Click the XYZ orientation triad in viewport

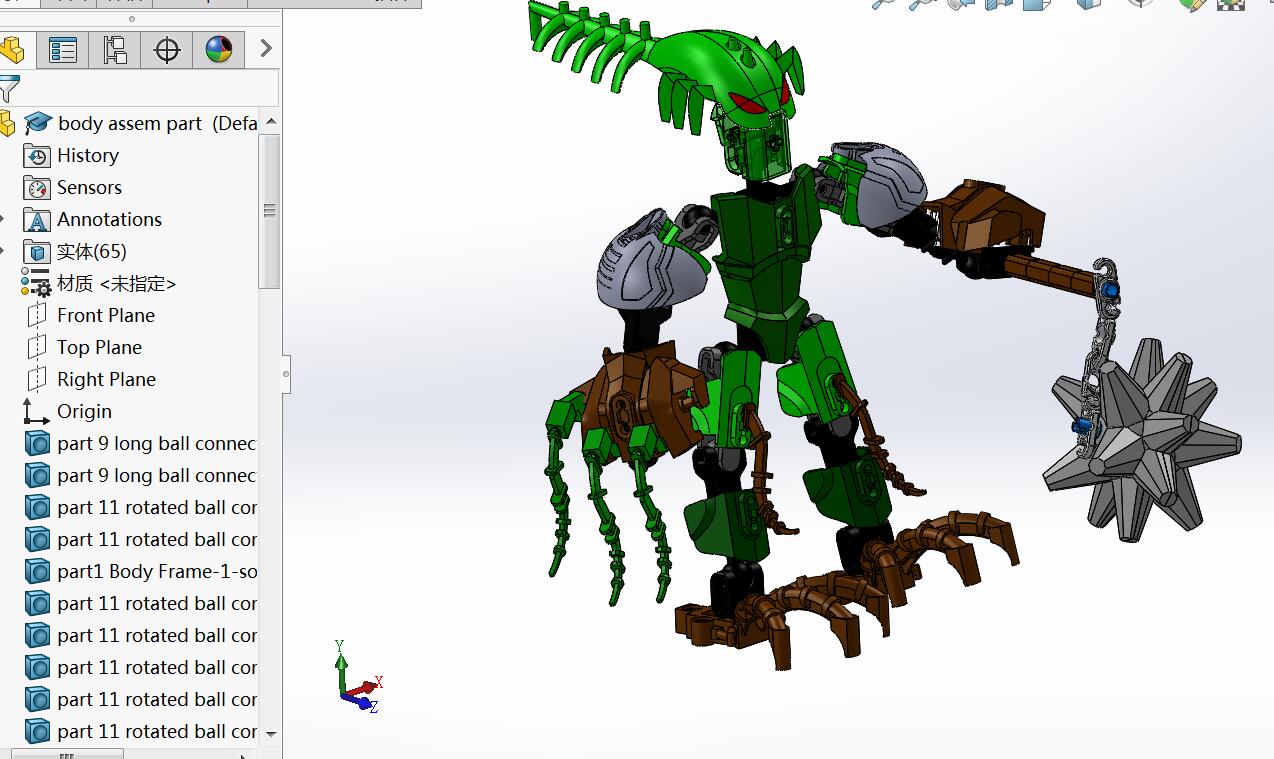point(356,676)
